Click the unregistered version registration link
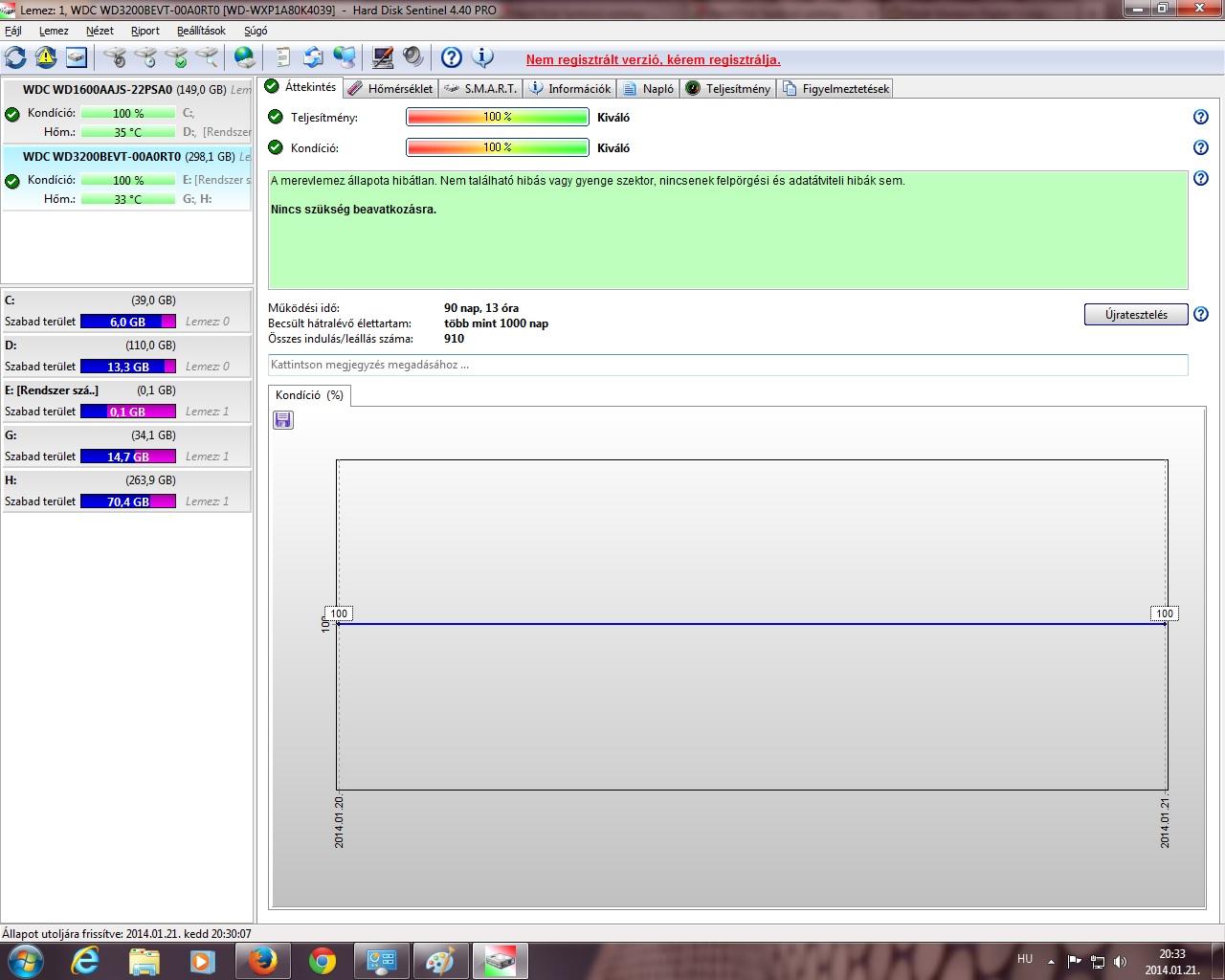Image resolution: width=1225 pixels, height=980 pixels. coord(653,59)
